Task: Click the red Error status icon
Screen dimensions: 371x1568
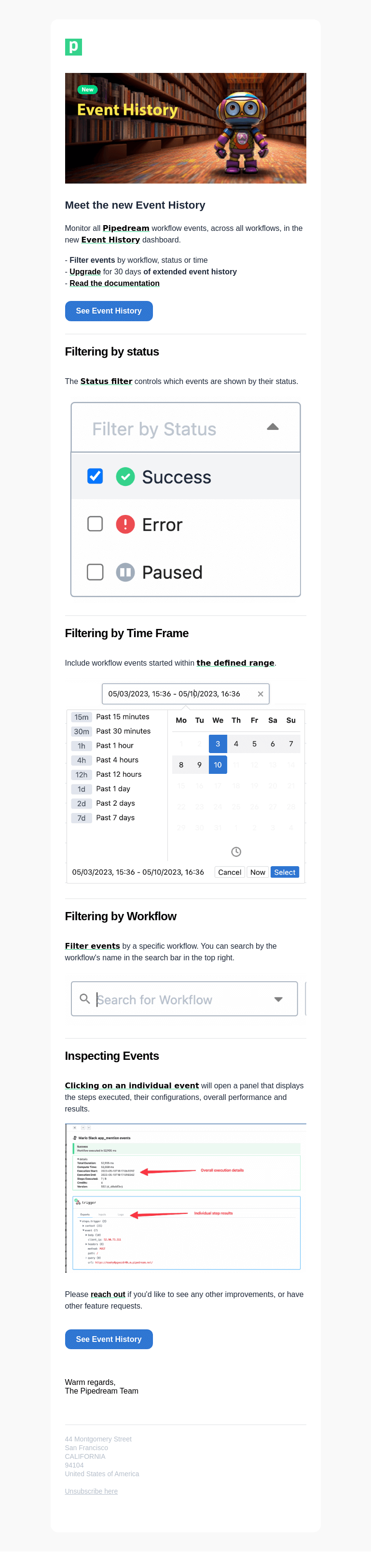Action: pos(125,524)
